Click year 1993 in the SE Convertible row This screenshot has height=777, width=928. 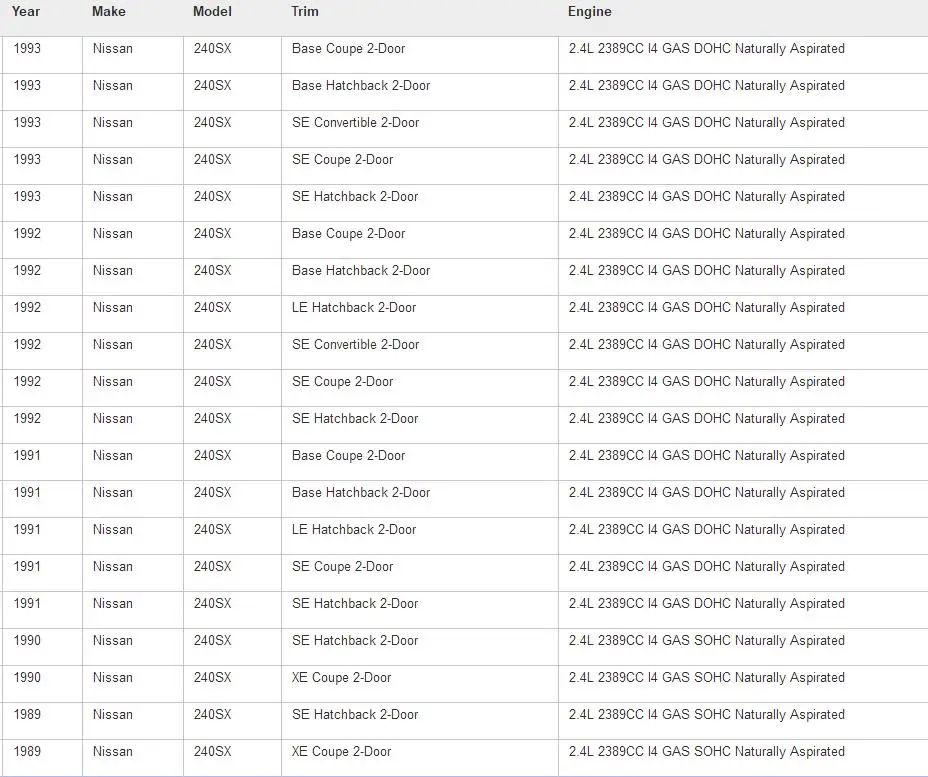(27, 122)
